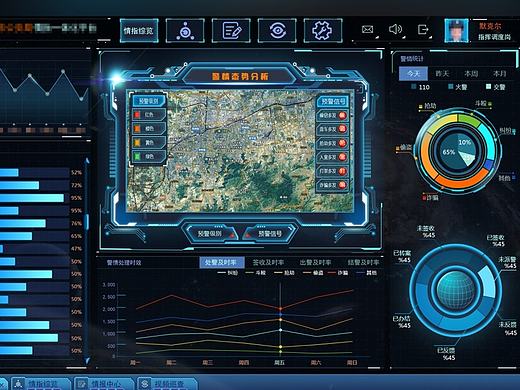This screenshot has height=390, width=520.
Task: Click the 诈骗多发 warning signal item
Action: tap(332, 185)
